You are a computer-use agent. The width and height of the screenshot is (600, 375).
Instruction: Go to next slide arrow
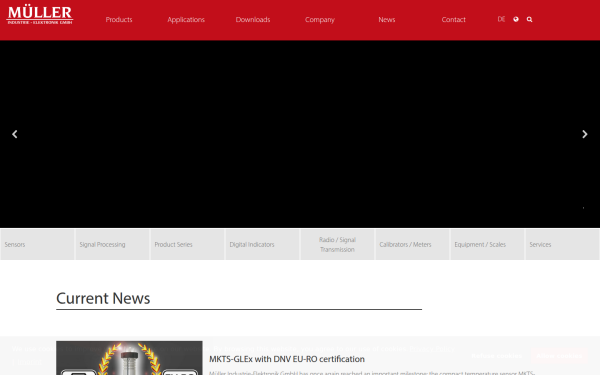point(585,134)
